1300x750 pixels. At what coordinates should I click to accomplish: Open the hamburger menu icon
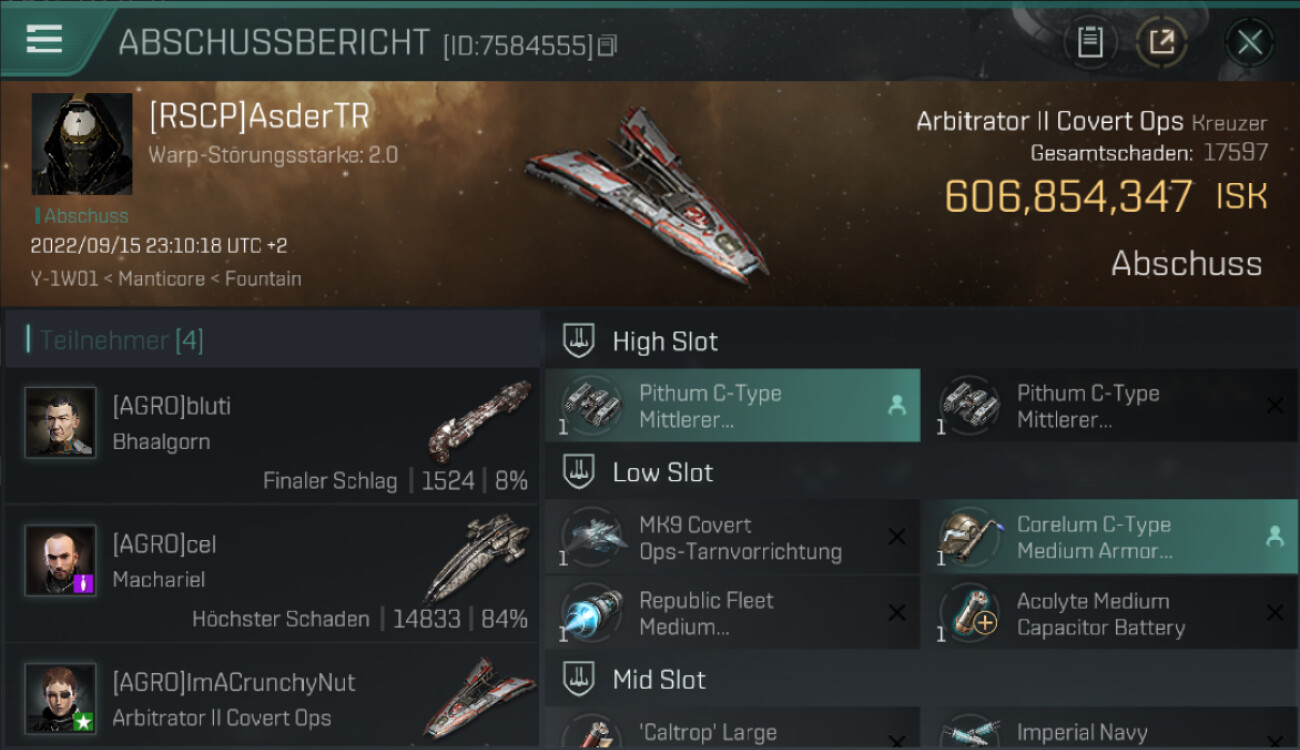point(44,39)
